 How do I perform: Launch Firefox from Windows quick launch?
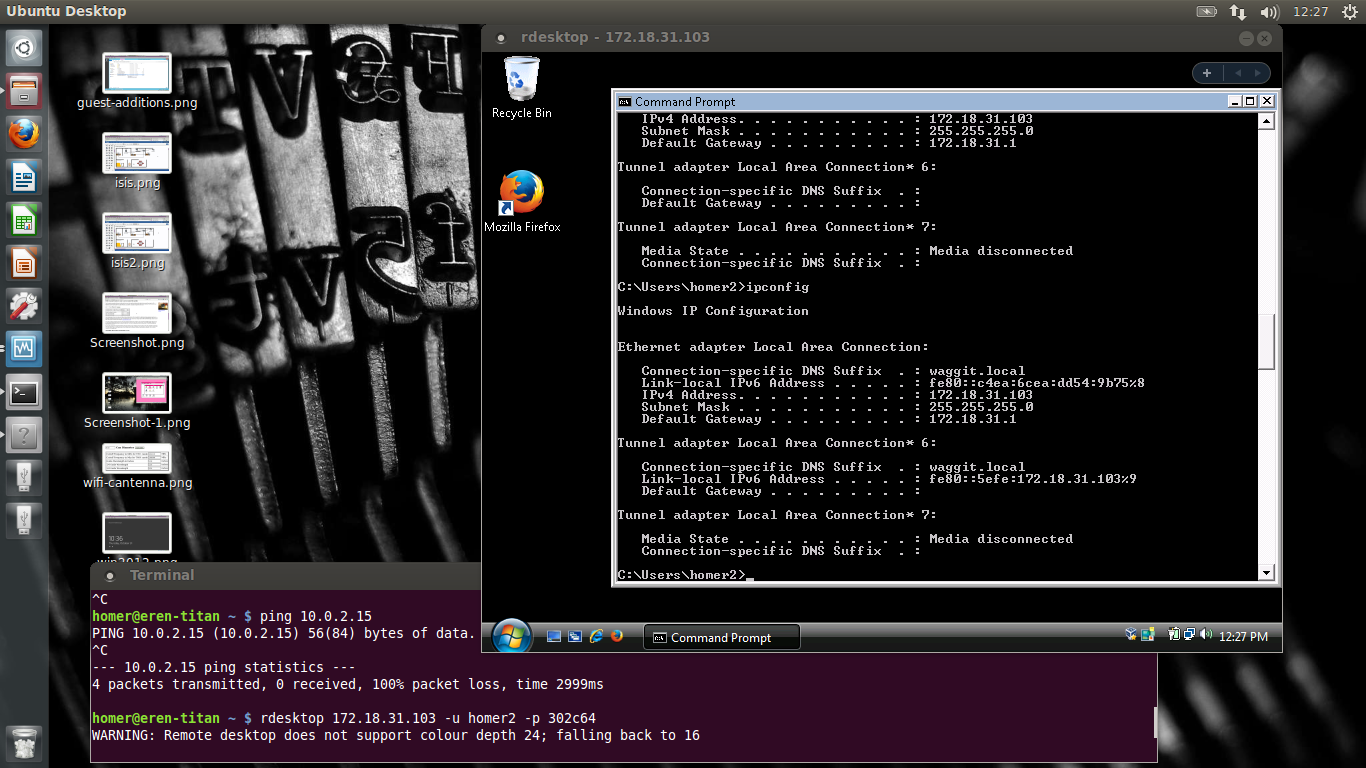[617, 636]
